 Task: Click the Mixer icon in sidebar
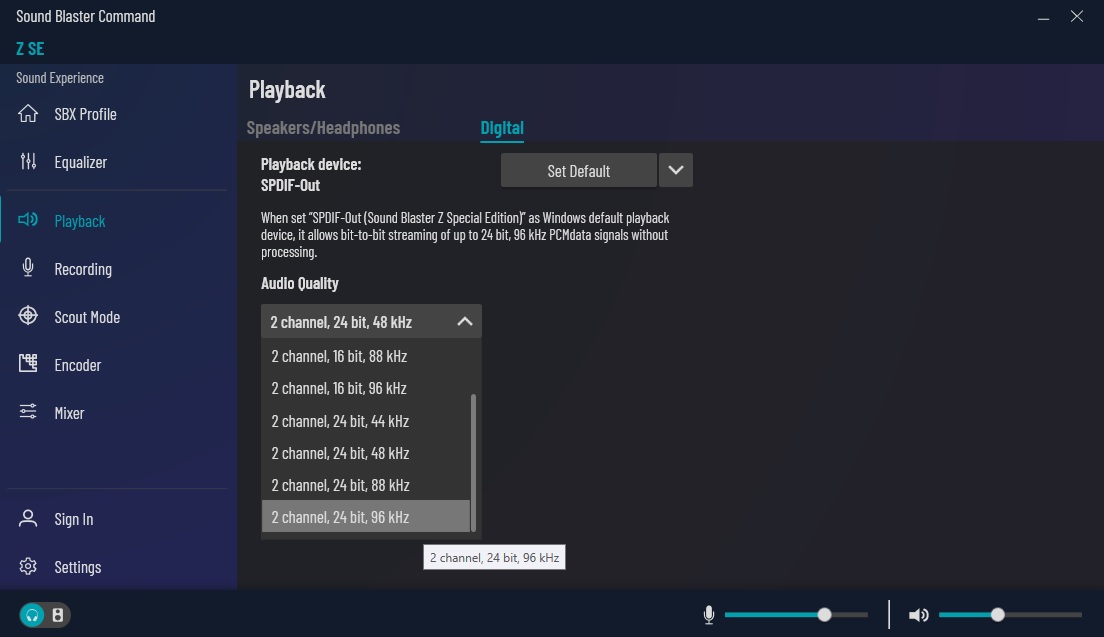pyautogui.click(x=28, y=411)
